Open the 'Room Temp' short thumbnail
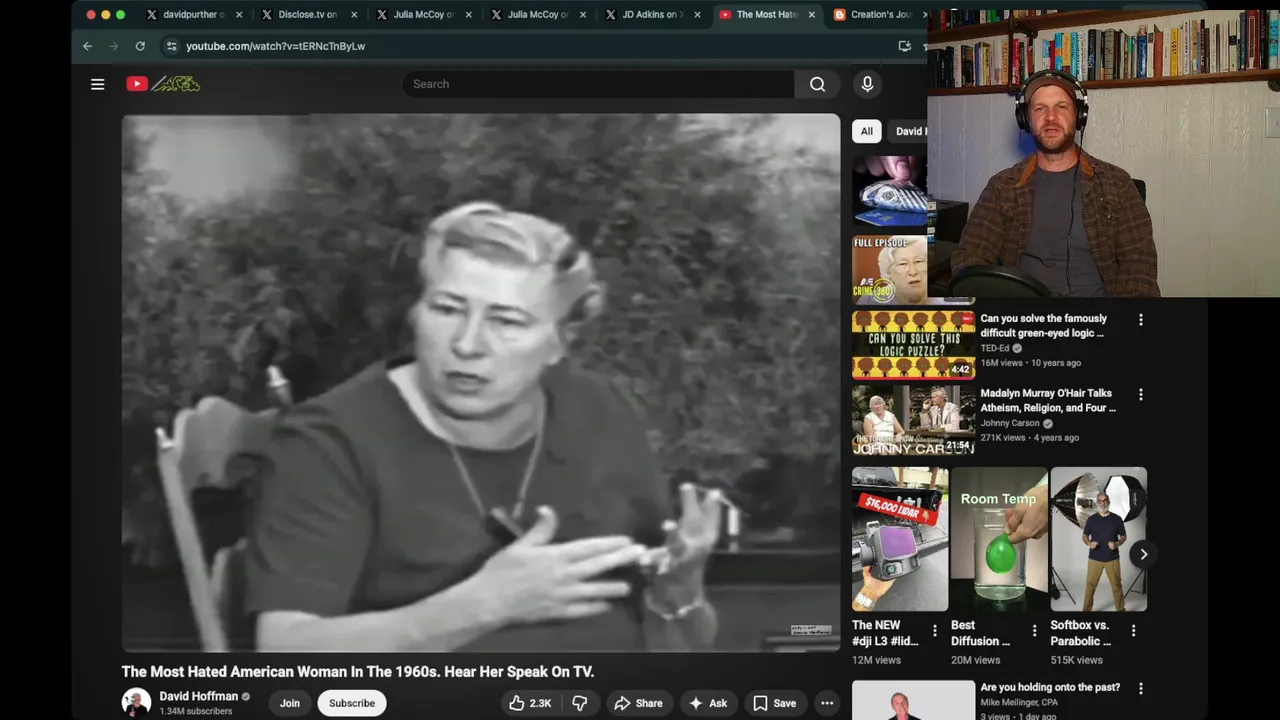This screenshot has height=720, width=1280. (x=999, y=539)
